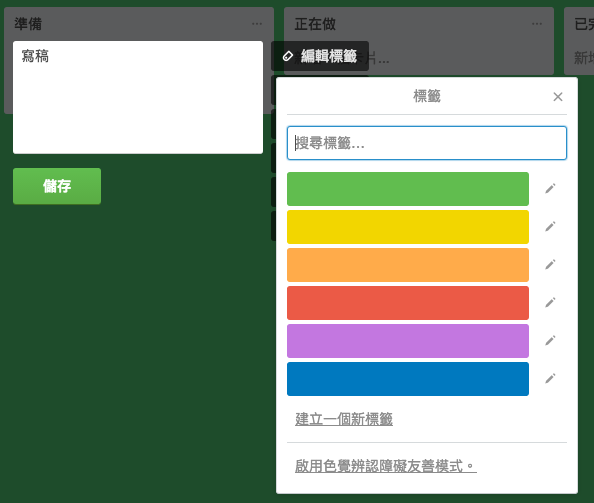Viewport: 594px width, 503px height.
Task: Edit the green label with pencil icon
Action: tap(550, 189)
